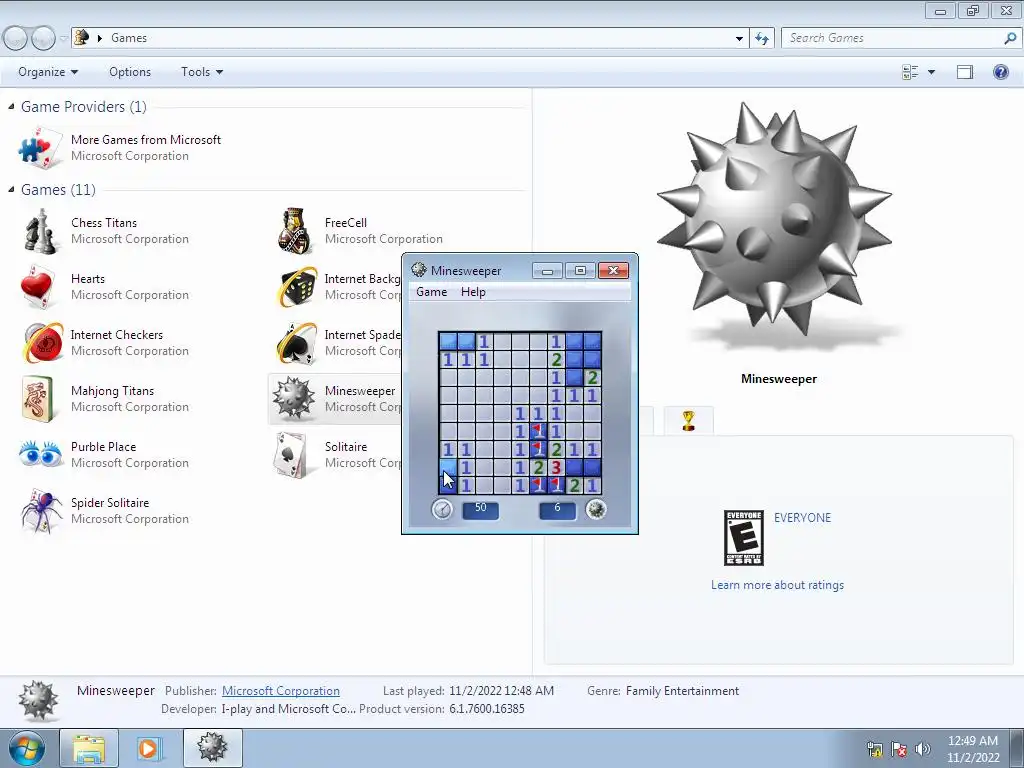The width and height of the screenshot is (1024, 768).
Task: Uncover the highlighted tile under the cursor
Action: tap(448, 468)
